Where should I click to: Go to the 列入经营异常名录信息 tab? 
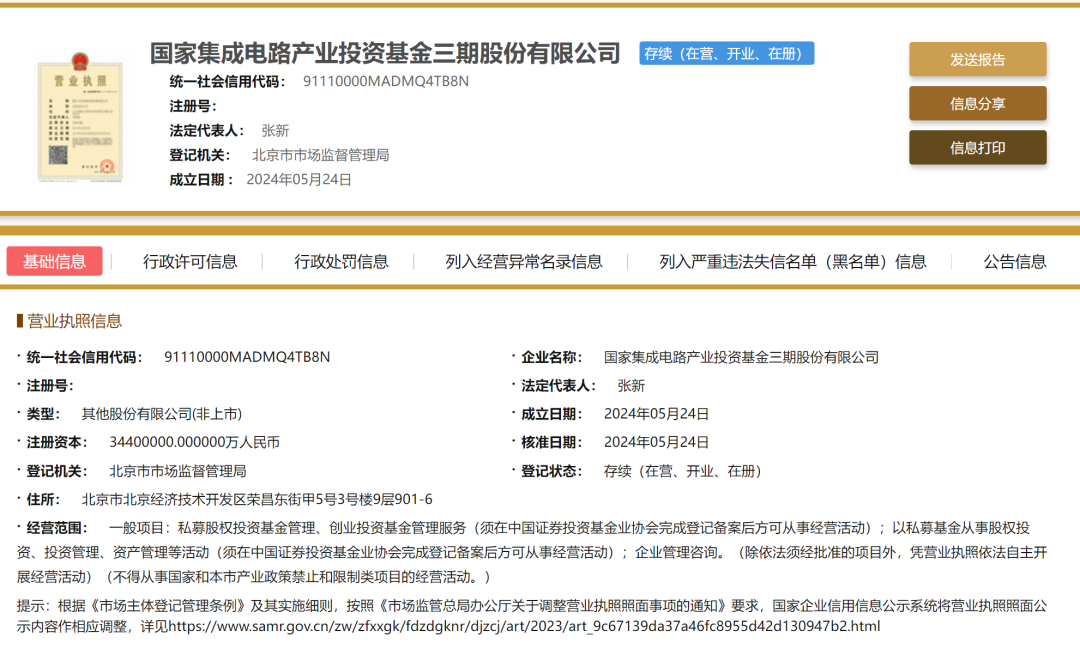(524, 262)
